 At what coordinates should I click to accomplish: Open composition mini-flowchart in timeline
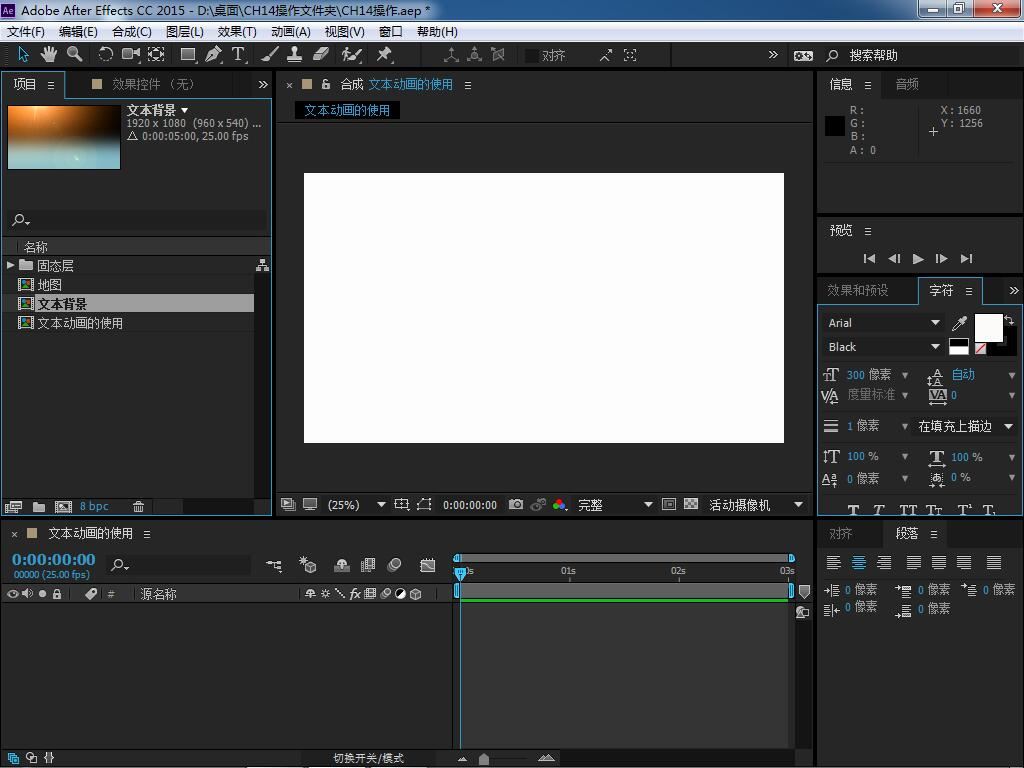[274, 565]
